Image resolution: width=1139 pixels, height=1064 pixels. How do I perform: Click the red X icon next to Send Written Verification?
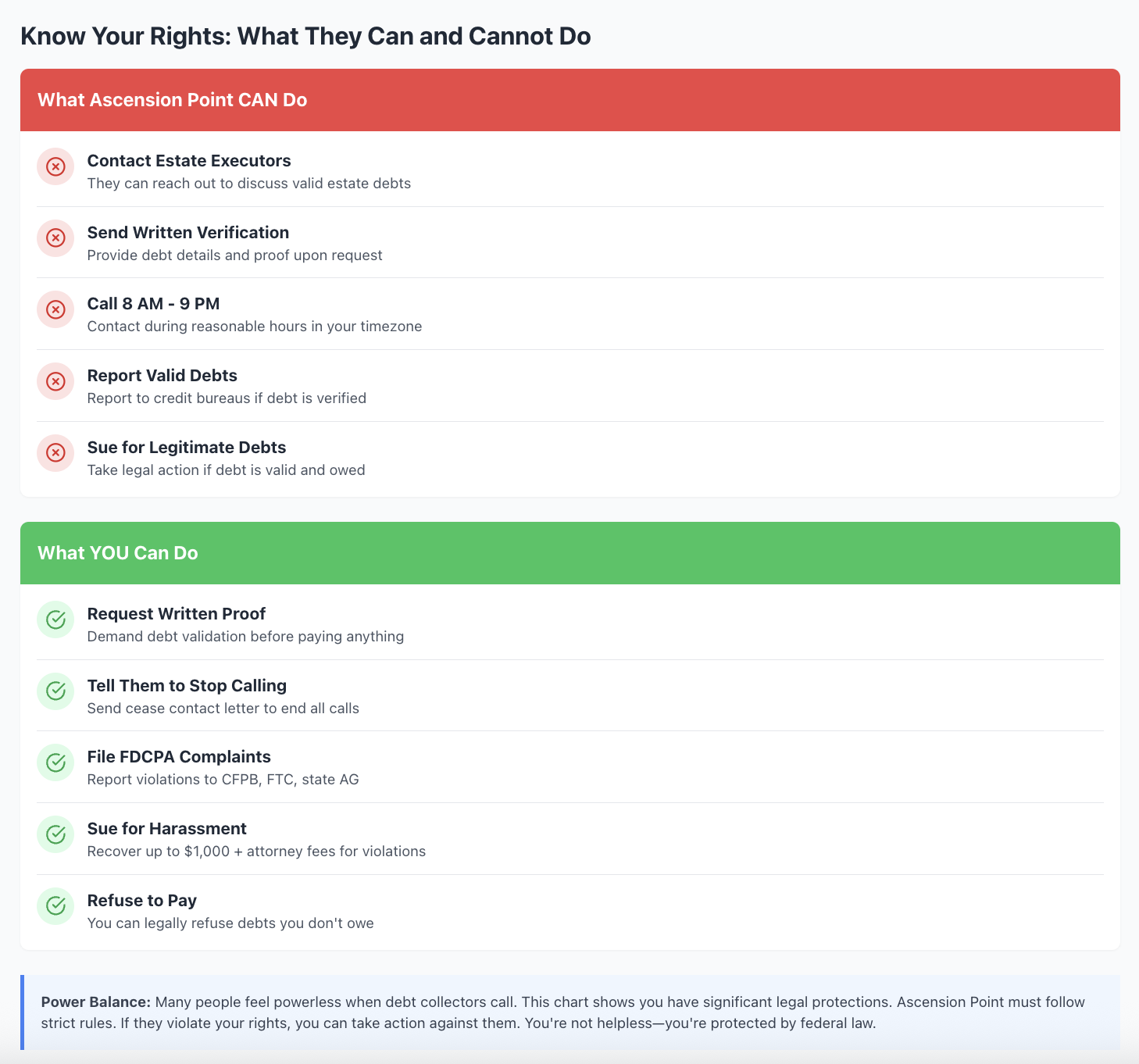pyautogui.click(x=55, y=238)
